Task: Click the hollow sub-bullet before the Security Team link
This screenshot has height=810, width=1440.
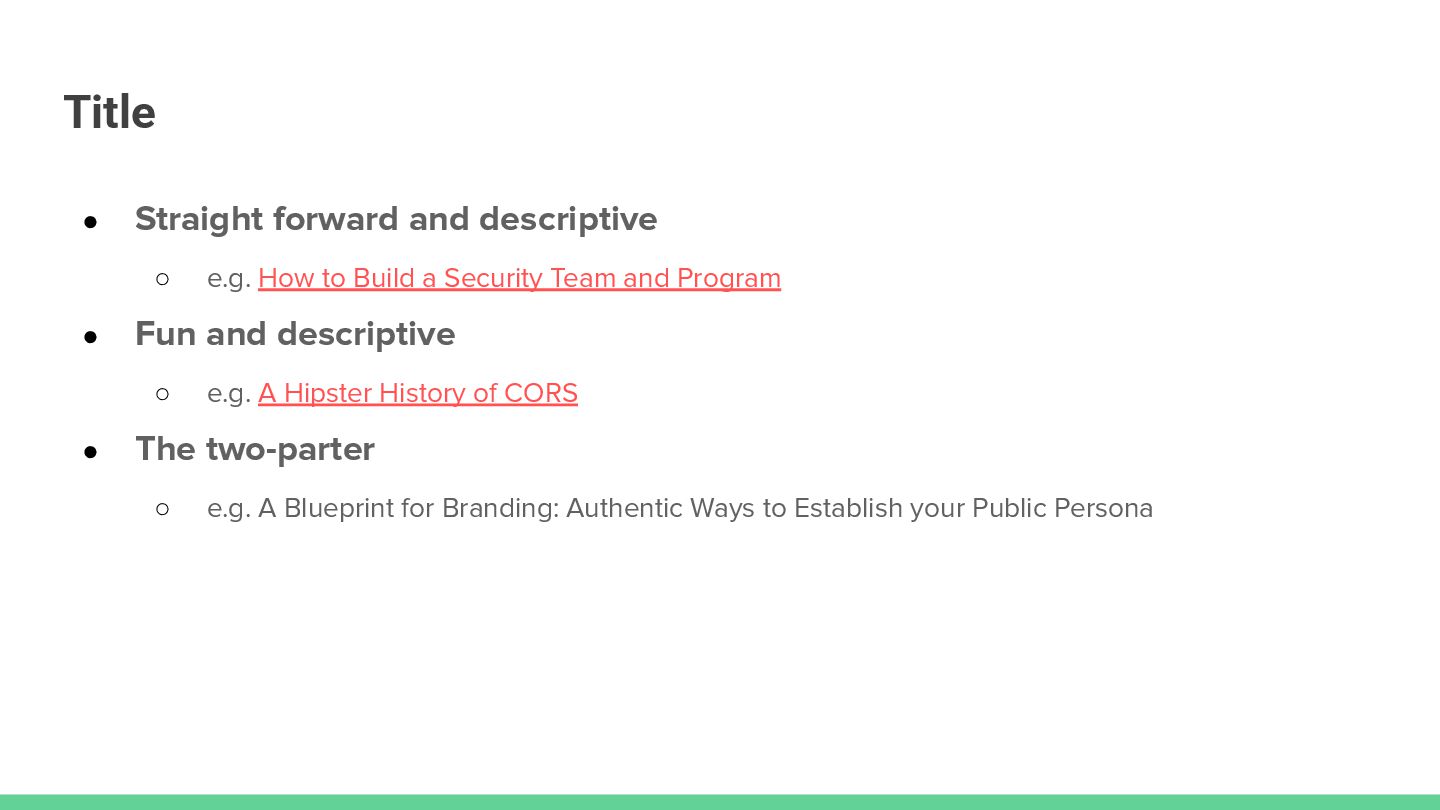Action: (x=163, y=279)
